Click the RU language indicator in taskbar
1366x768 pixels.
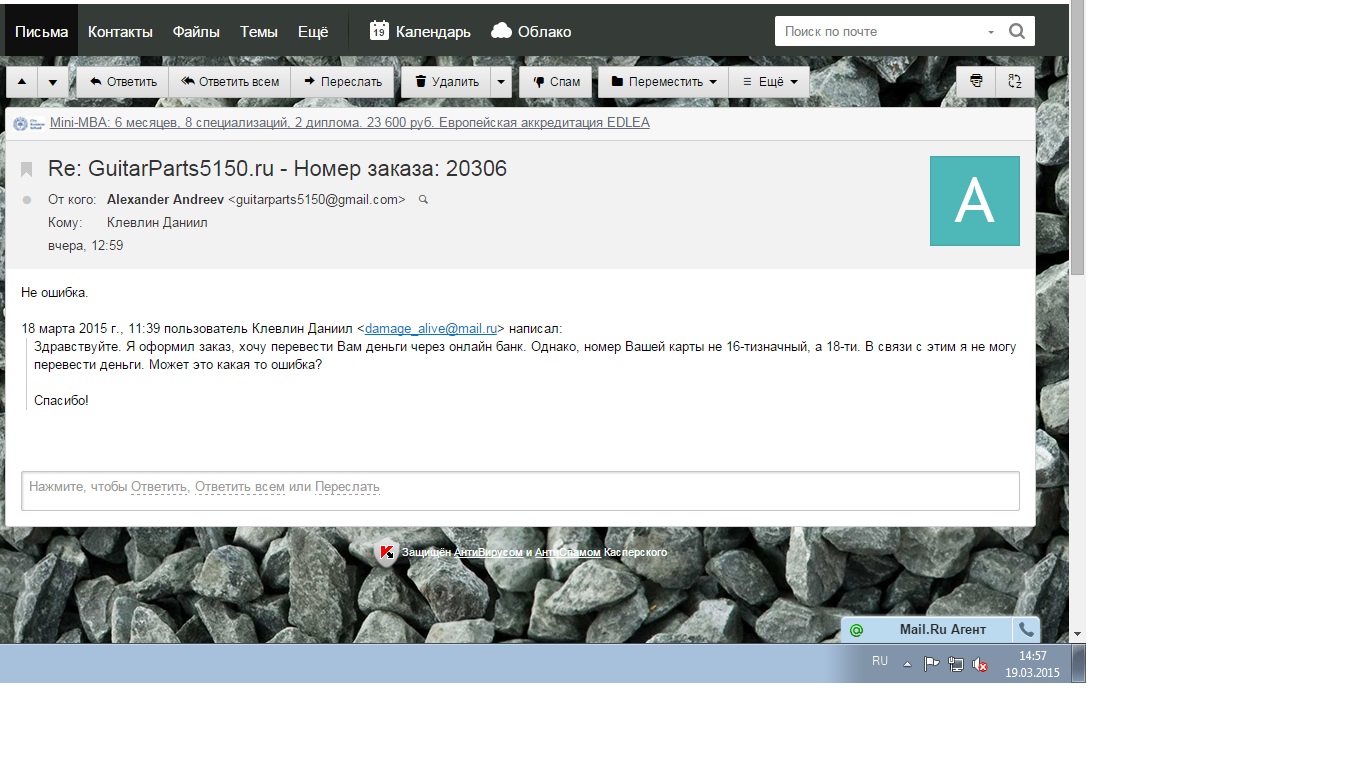coord(880,661)
